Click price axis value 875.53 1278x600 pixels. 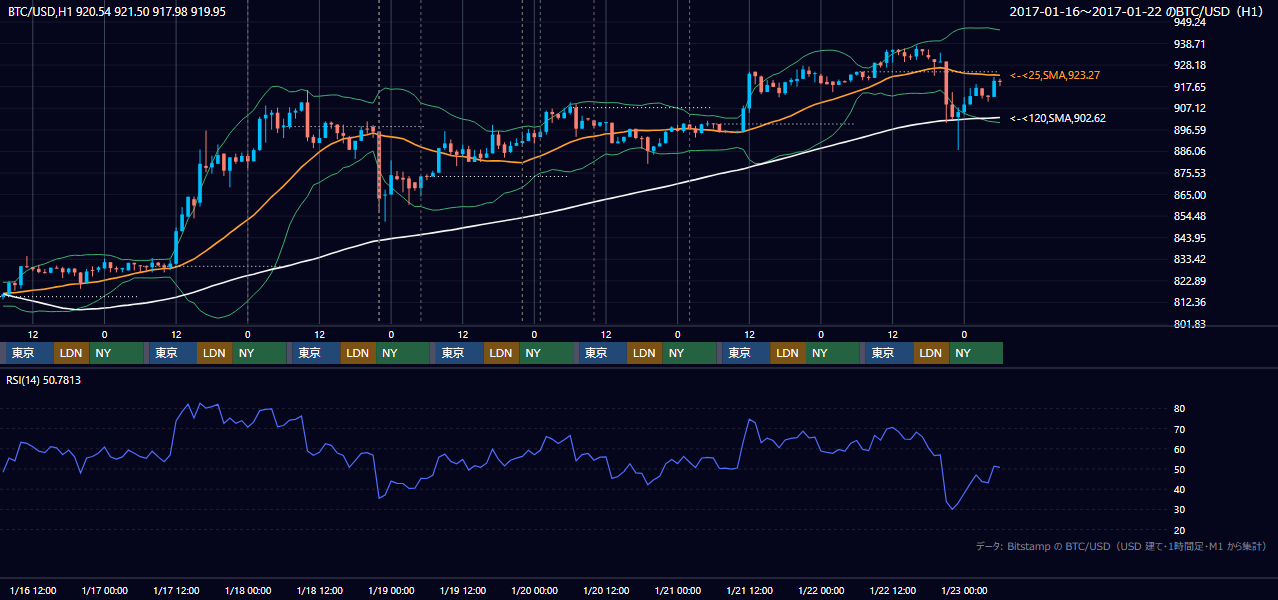click(1189, 173)
